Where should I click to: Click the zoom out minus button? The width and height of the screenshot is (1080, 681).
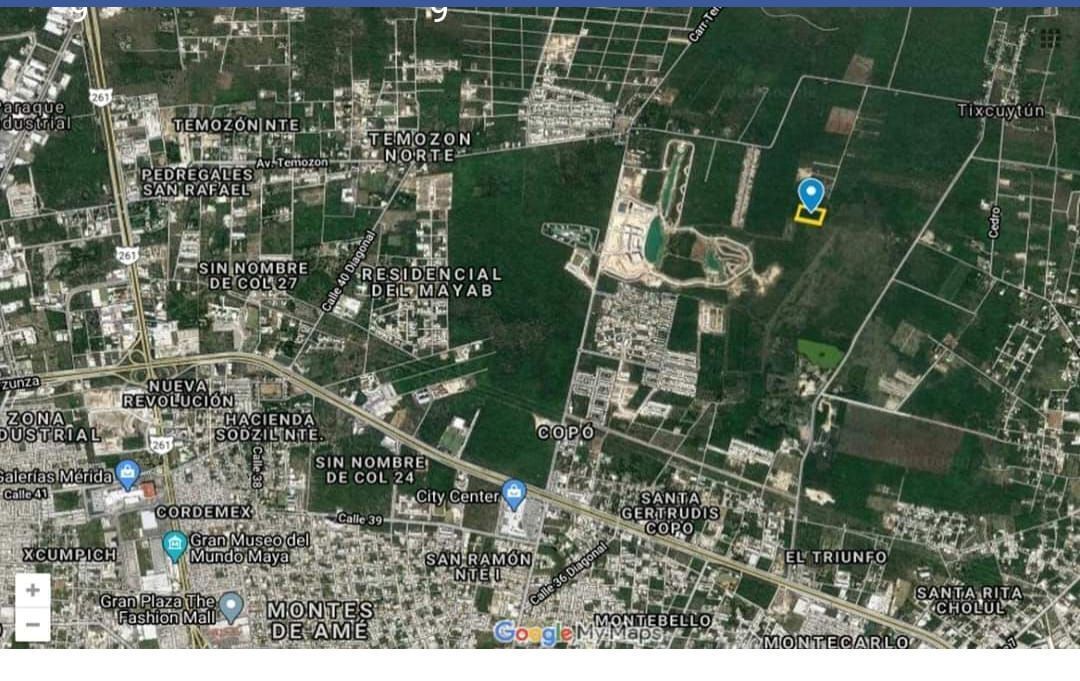(x=32, y=625)
